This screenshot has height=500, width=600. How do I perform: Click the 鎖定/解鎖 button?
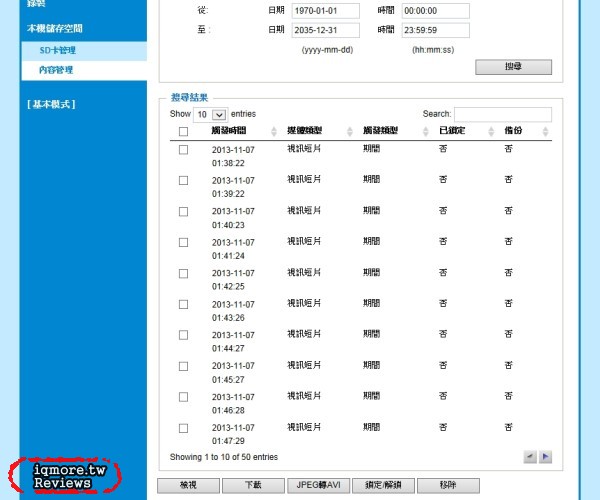pos(383,485)
